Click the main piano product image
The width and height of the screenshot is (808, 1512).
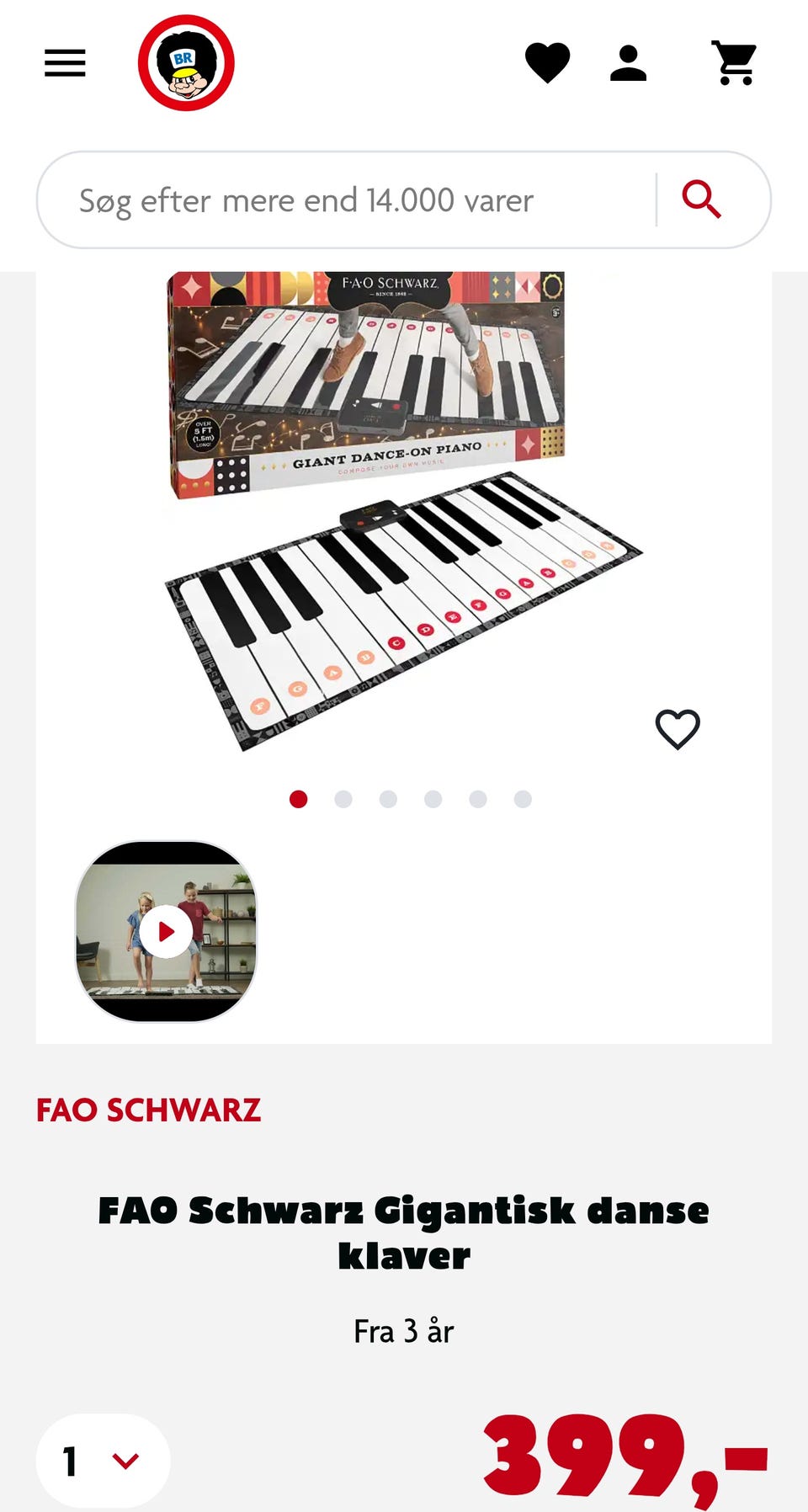404,509
